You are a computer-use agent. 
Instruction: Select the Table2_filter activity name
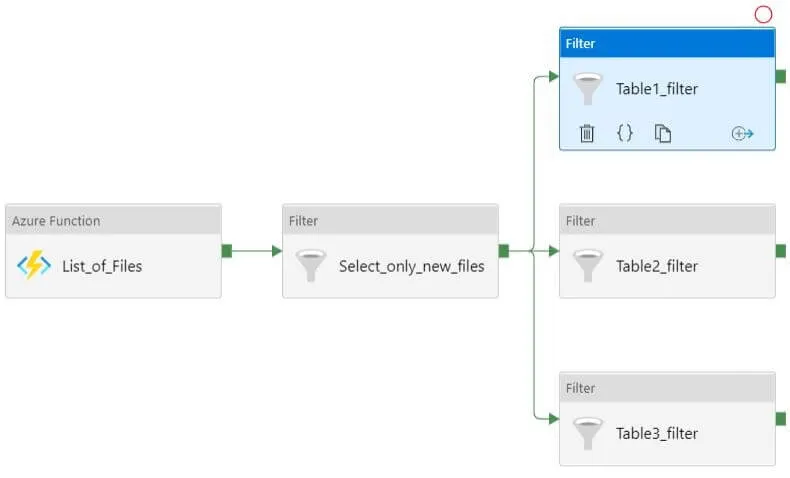coord(657,266)
